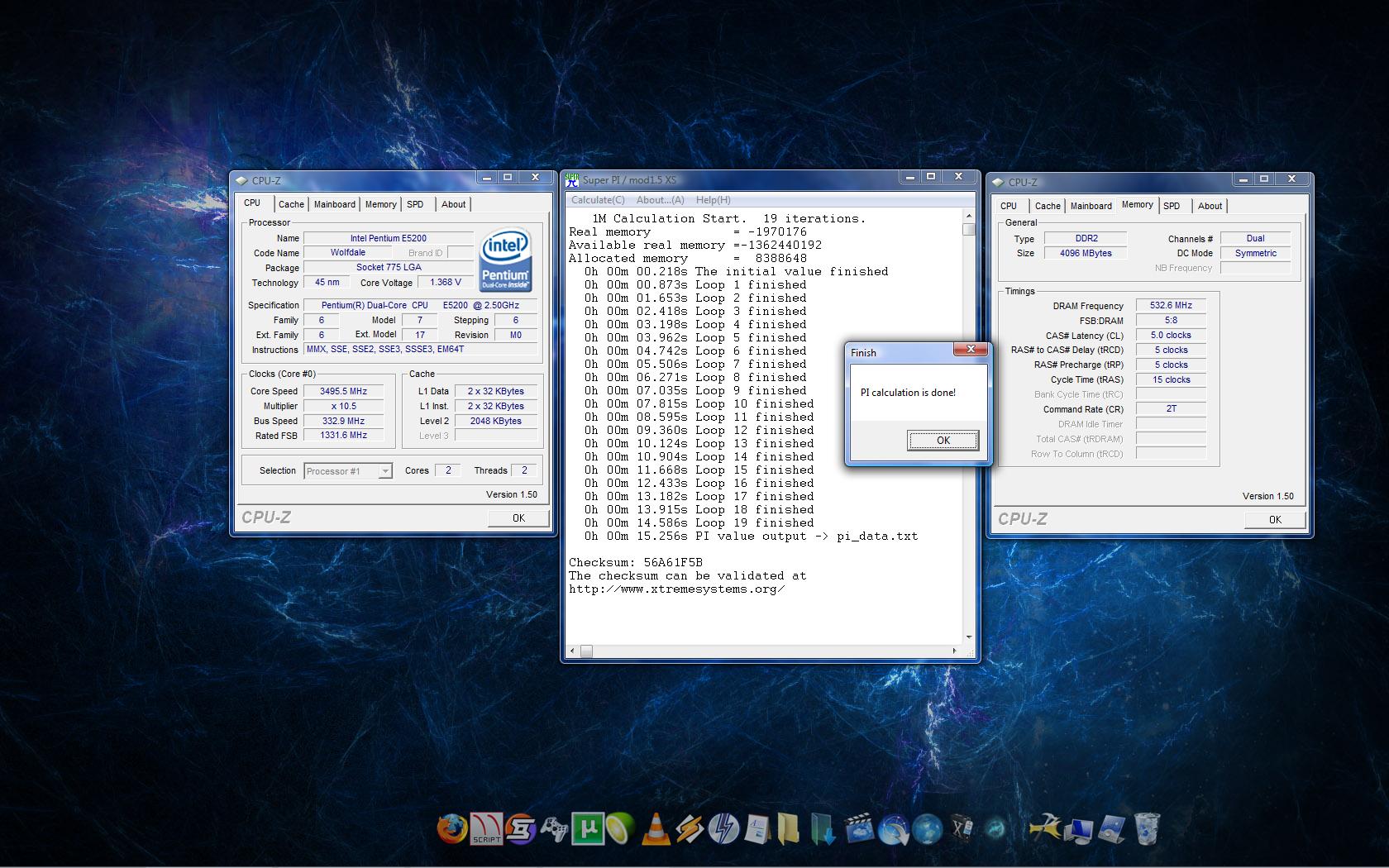The image size is (1389, 868).
Task: Click the Super PI title bar icon
Action: tap(571, 179)
